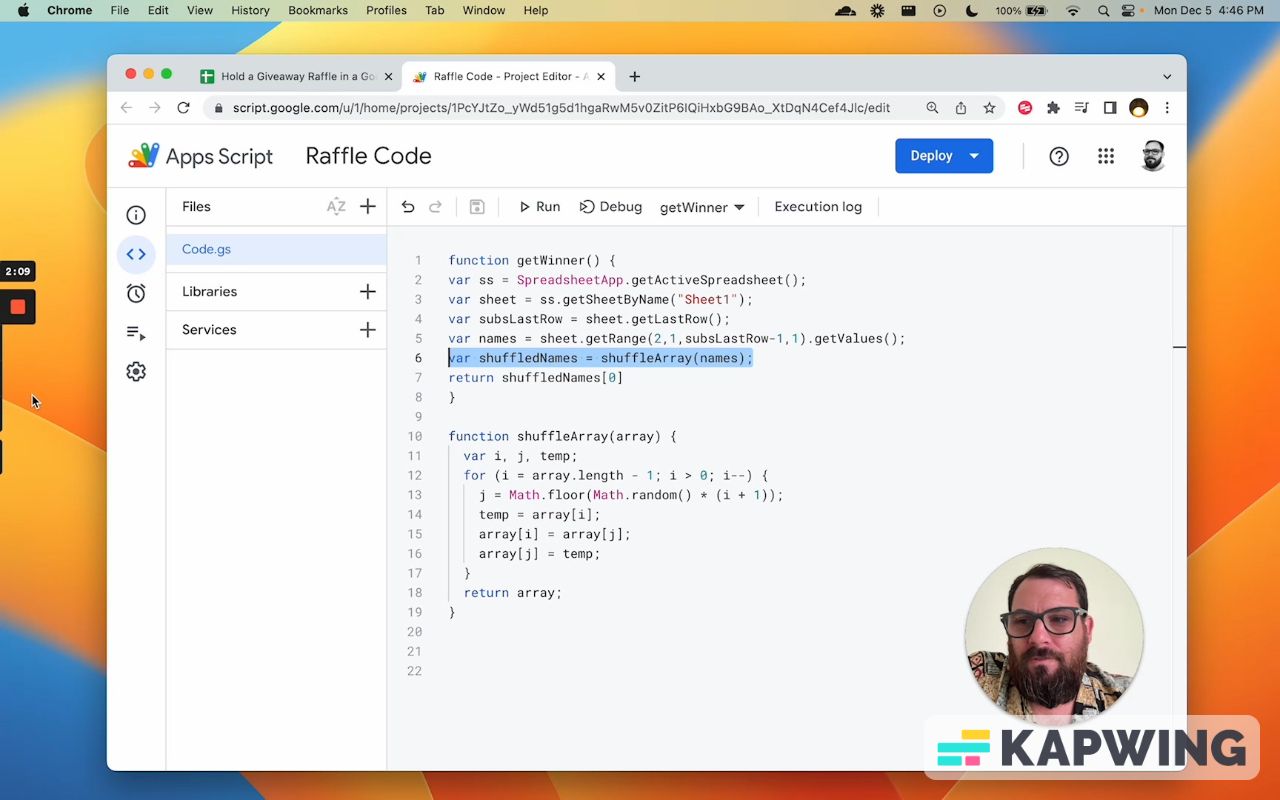Add a file with the plus icon

(x=368, y=207)
